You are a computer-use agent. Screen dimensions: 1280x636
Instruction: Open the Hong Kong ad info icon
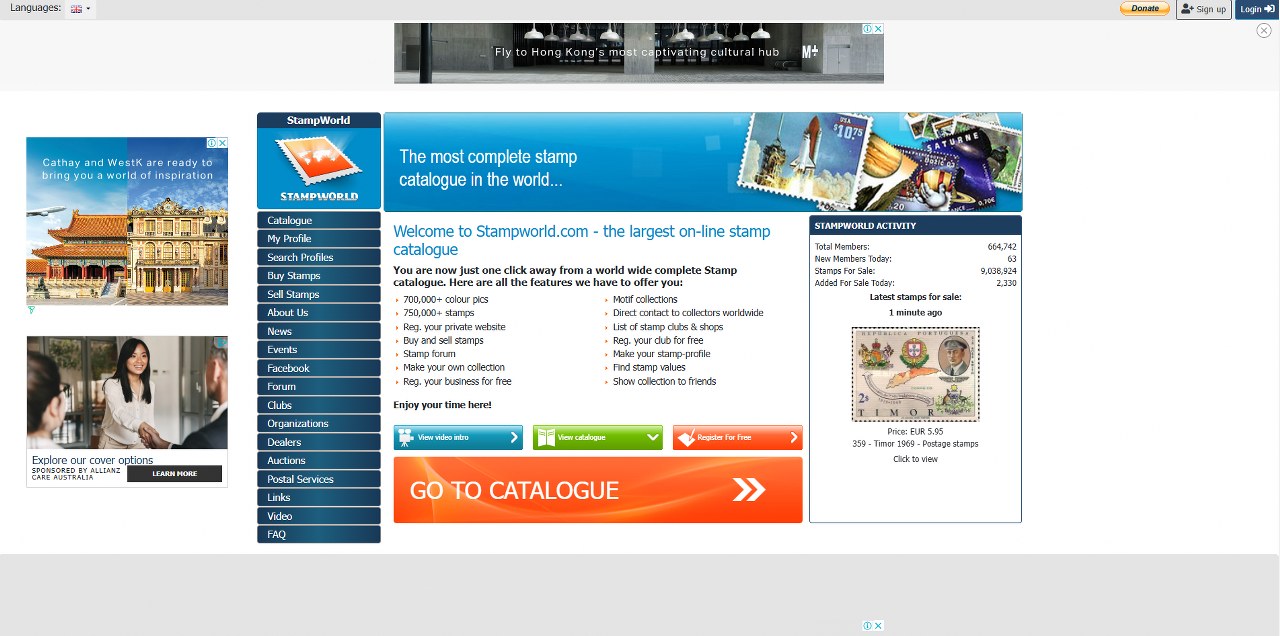coord(868,29)
